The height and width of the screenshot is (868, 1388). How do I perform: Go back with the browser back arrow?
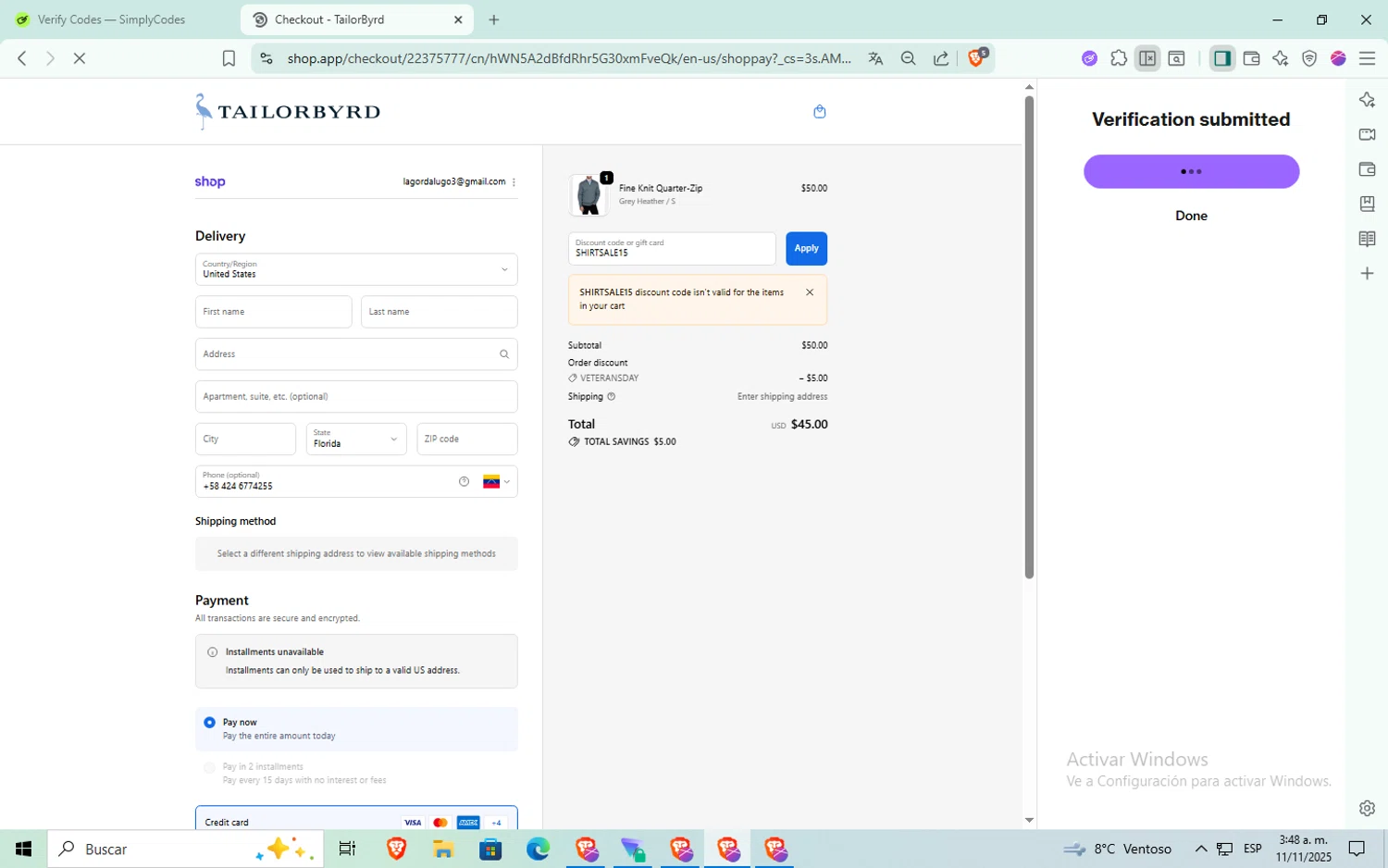22,58
